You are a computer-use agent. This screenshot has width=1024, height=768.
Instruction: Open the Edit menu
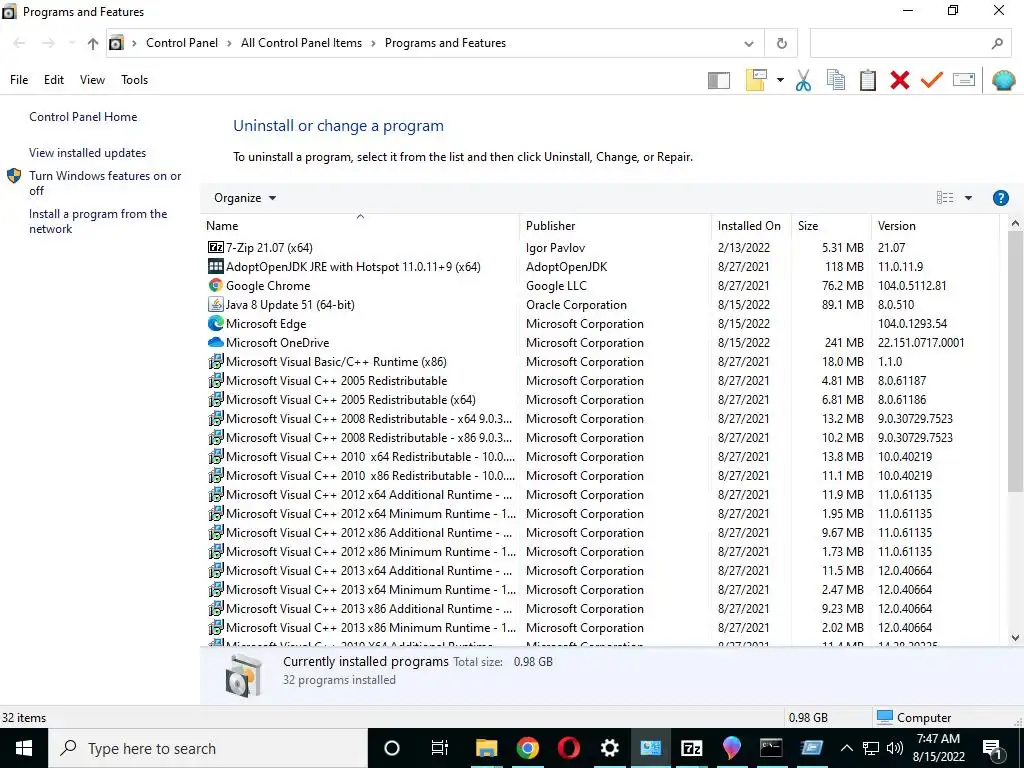(54, 80)
